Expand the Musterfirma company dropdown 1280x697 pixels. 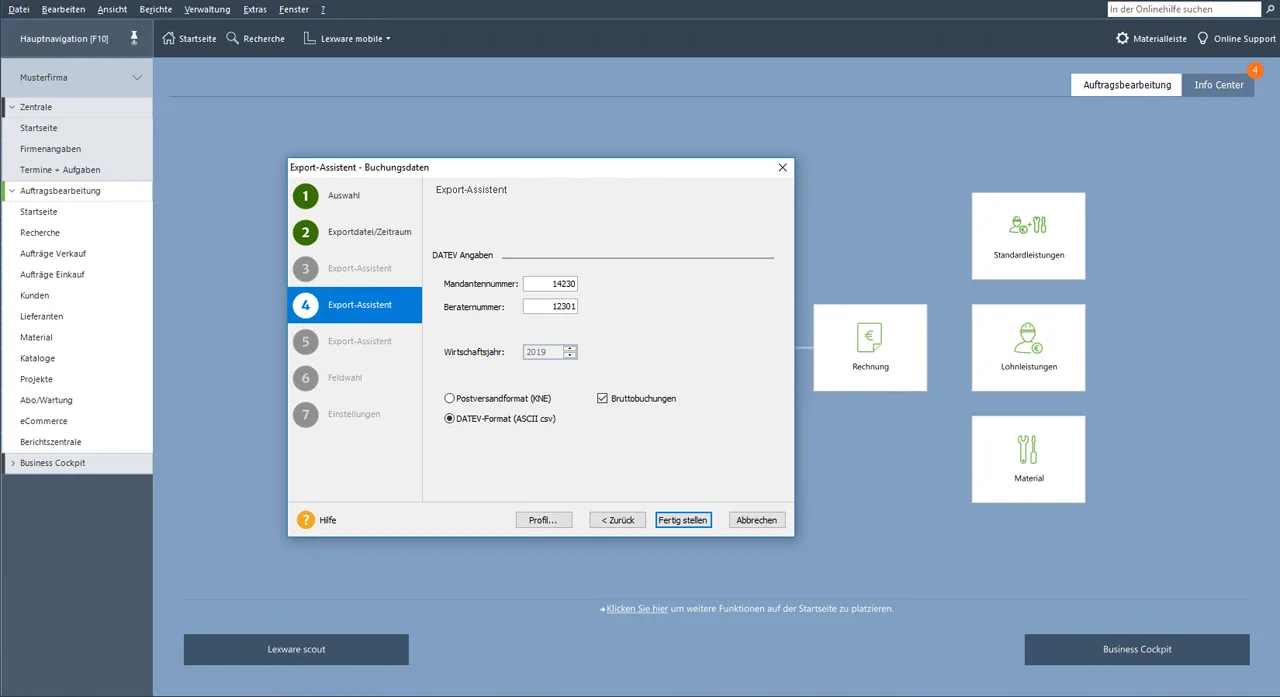click(137, 77)
